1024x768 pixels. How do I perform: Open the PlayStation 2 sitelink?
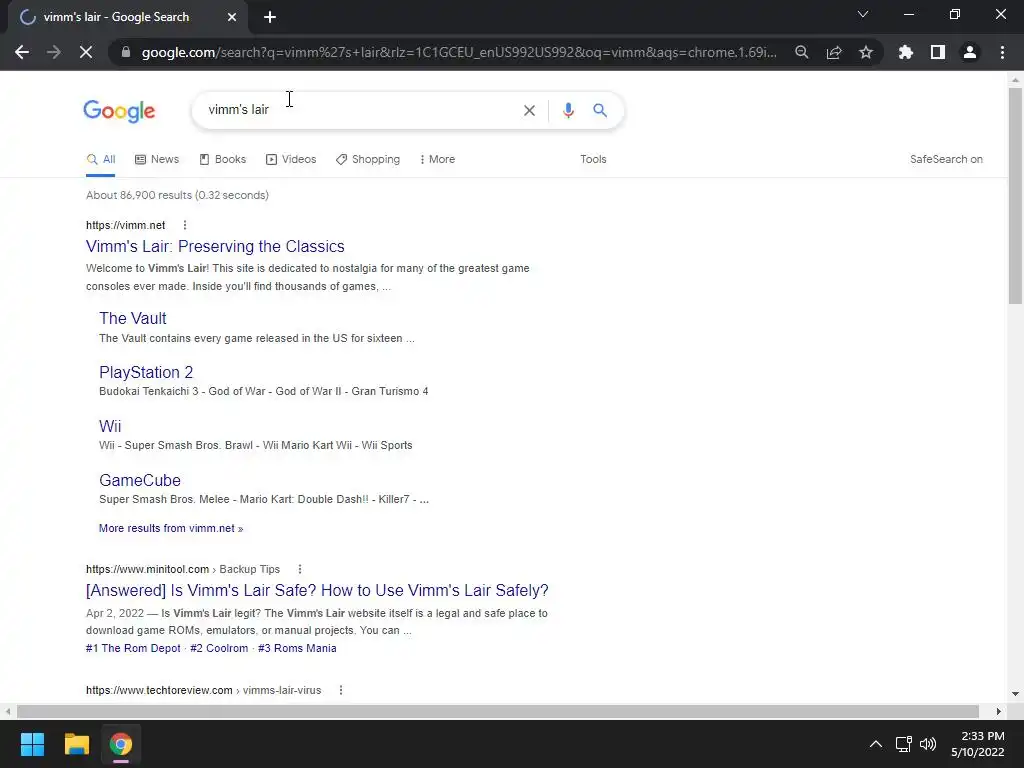(x=146, y=372)
